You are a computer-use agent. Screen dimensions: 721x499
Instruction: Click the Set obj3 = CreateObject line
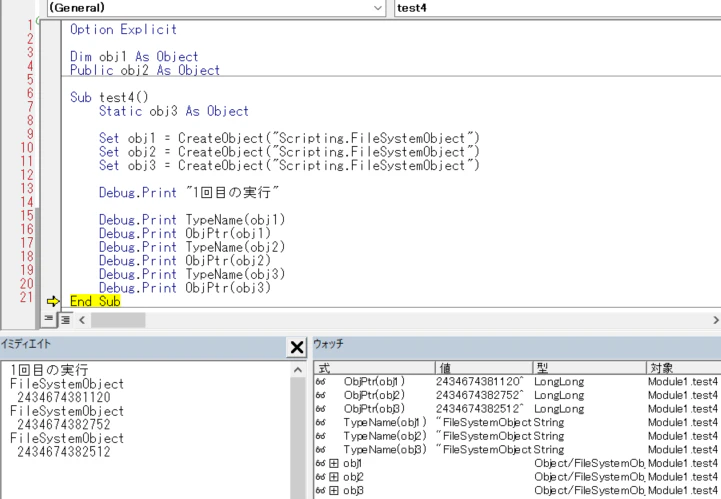point(289,166)
